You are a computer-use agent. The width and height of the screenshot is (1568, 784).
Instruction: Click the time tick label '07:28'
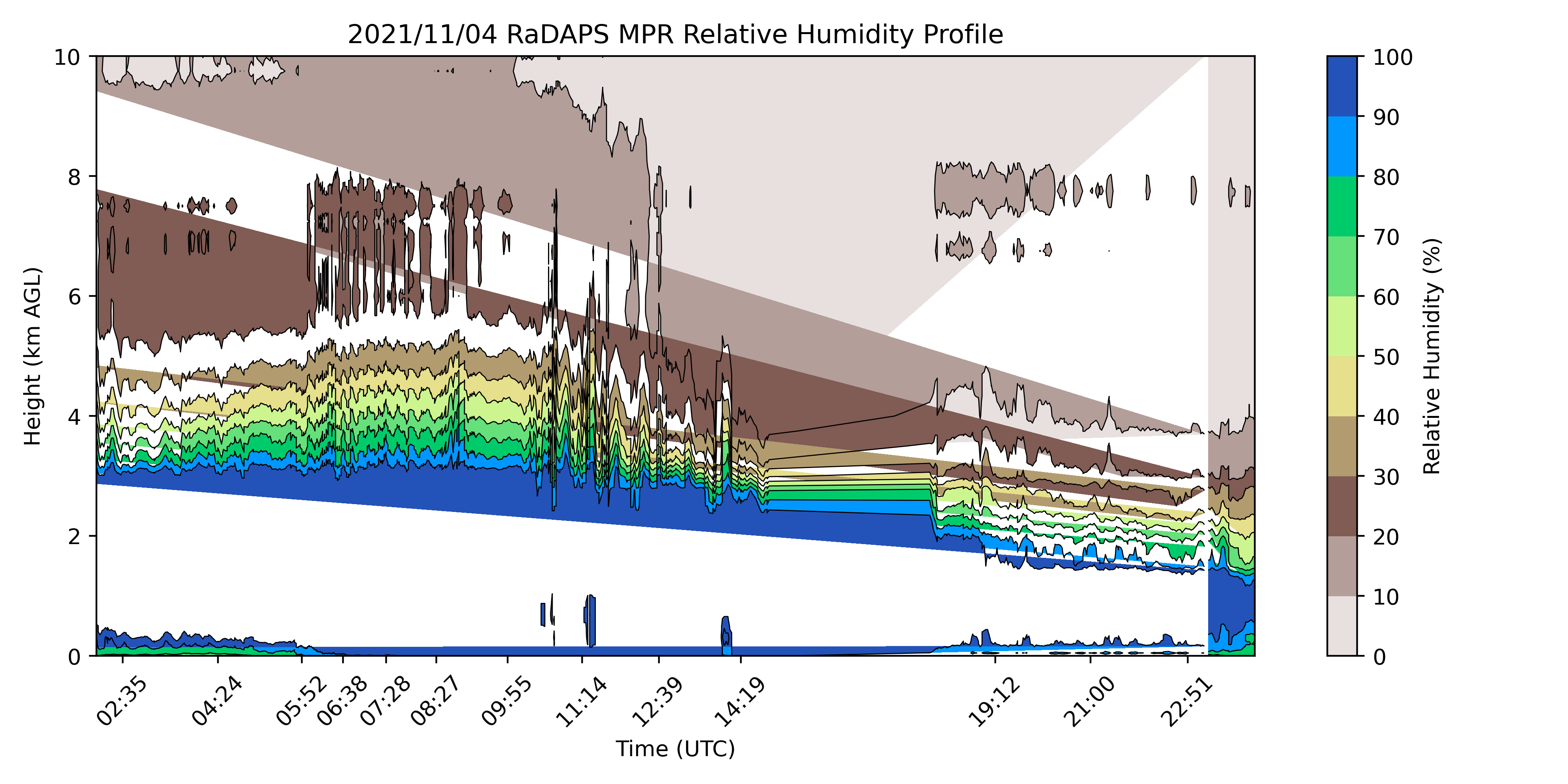pos(385,701)
